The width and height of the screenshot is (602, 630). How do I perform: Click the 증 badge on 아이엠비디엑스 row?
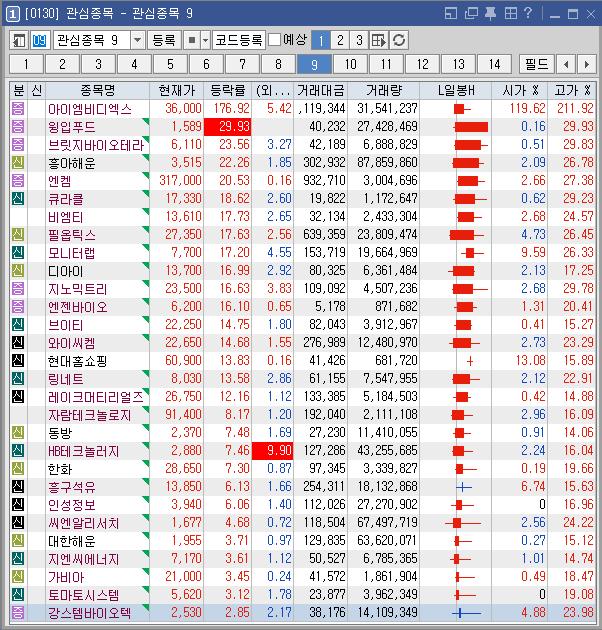coord(18,109)
